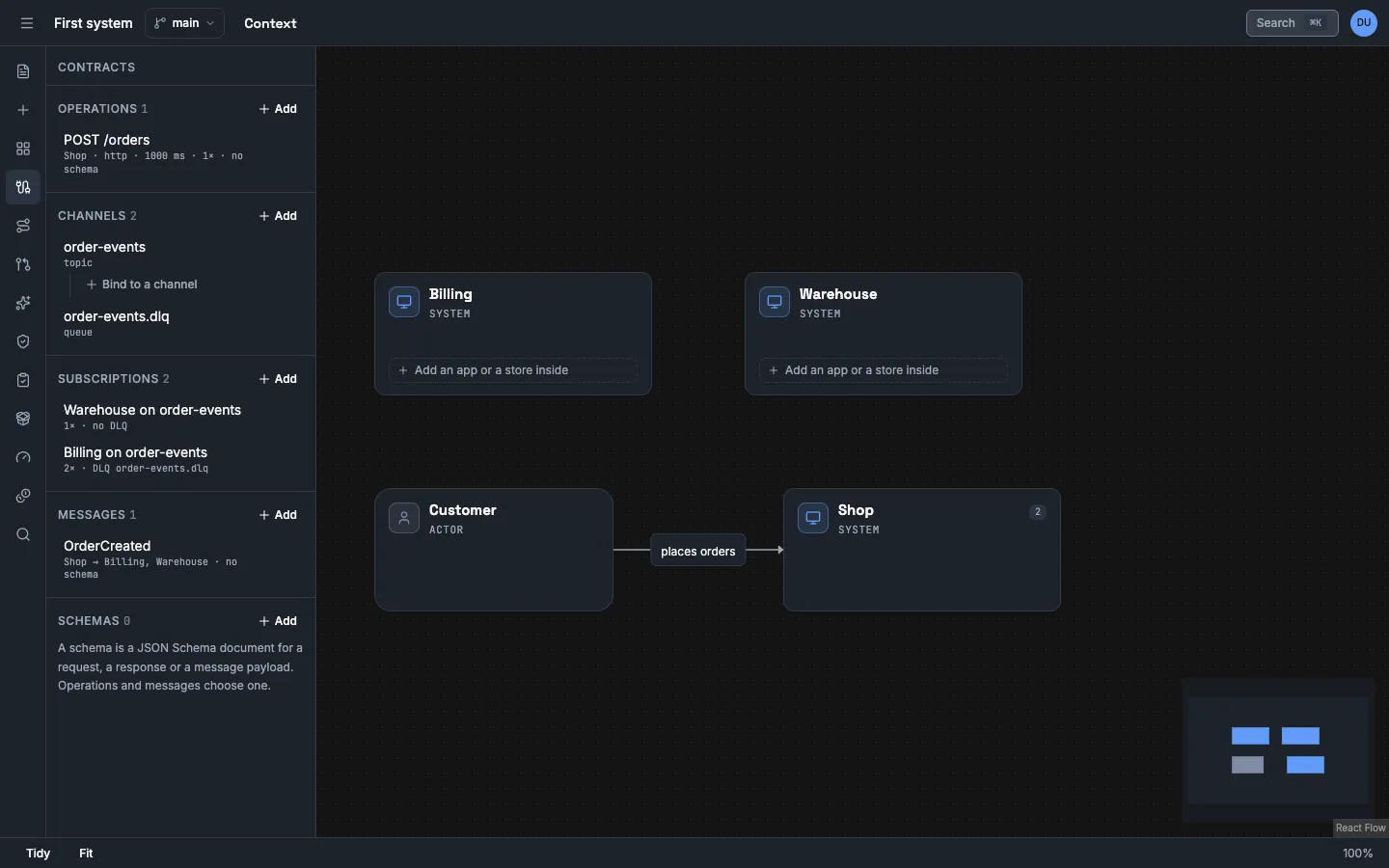Select the POST /orders operation
The width and height of the screenshot is (1389, 868).
pos(179,153)
